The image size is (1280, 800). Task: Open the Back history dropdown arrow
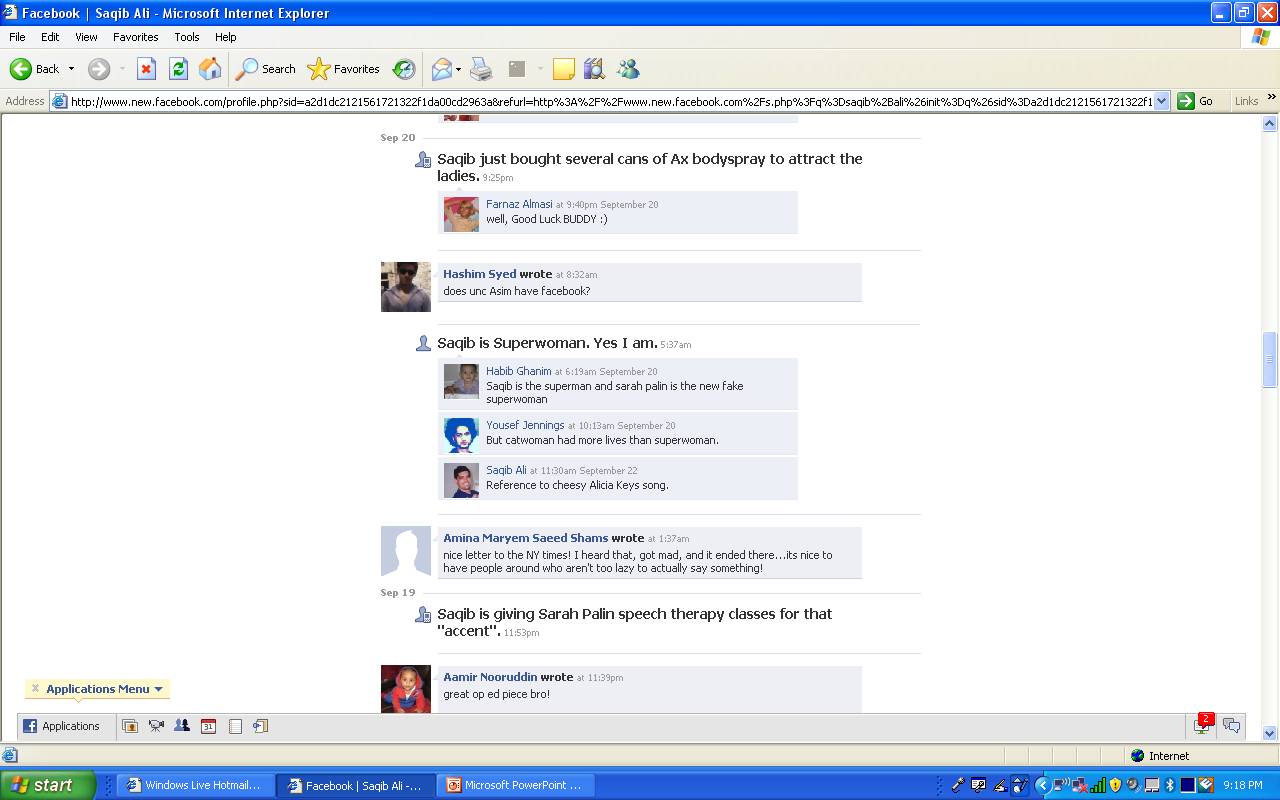point(71,69)
